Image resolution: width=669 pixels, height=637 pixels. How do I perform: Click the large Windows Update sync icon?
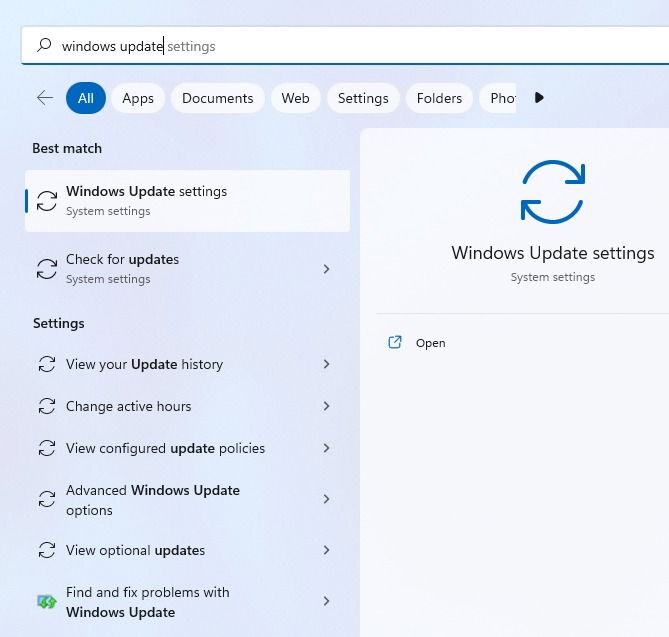552,192
